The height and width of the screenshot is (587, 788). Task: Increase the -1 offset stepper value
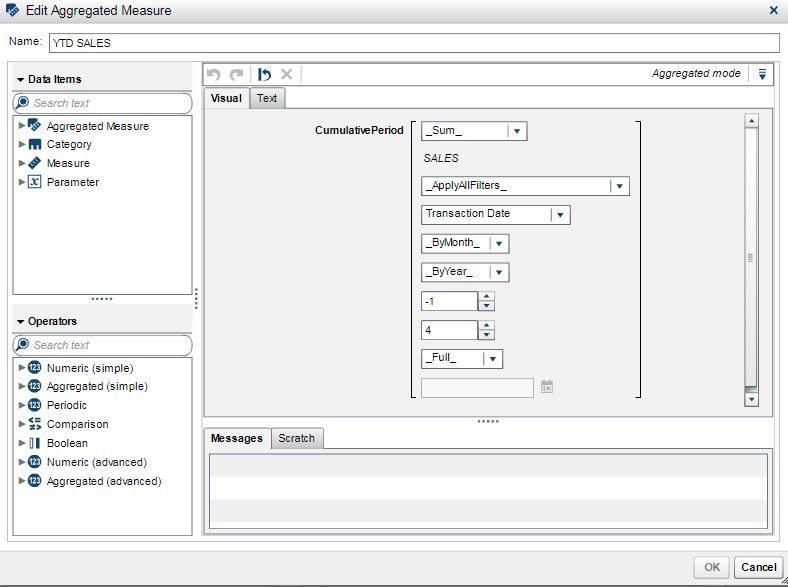click(x=486, y=297)
